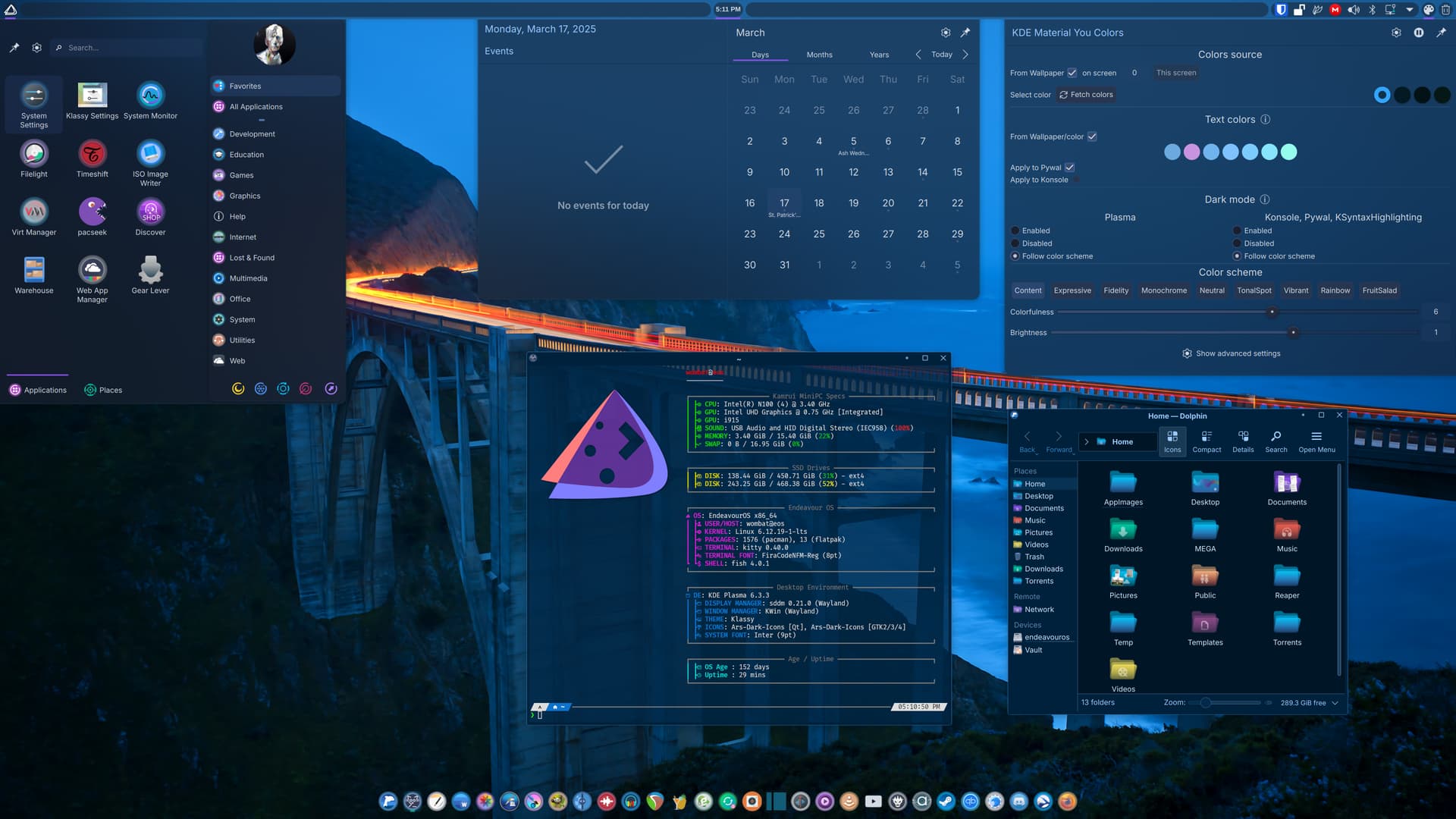Select the Expressive color scheme
Screen dimensions: 1456x819
(1072, 290)
